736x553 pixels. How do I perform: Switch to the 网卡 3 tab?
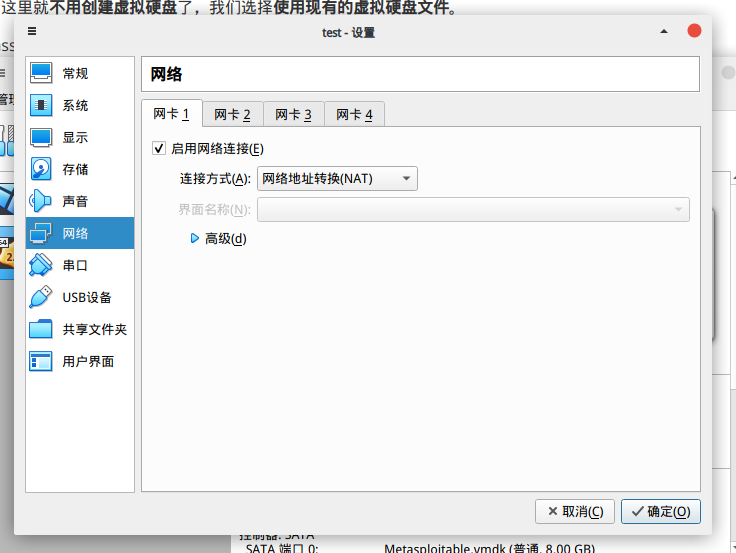(293, 114)
